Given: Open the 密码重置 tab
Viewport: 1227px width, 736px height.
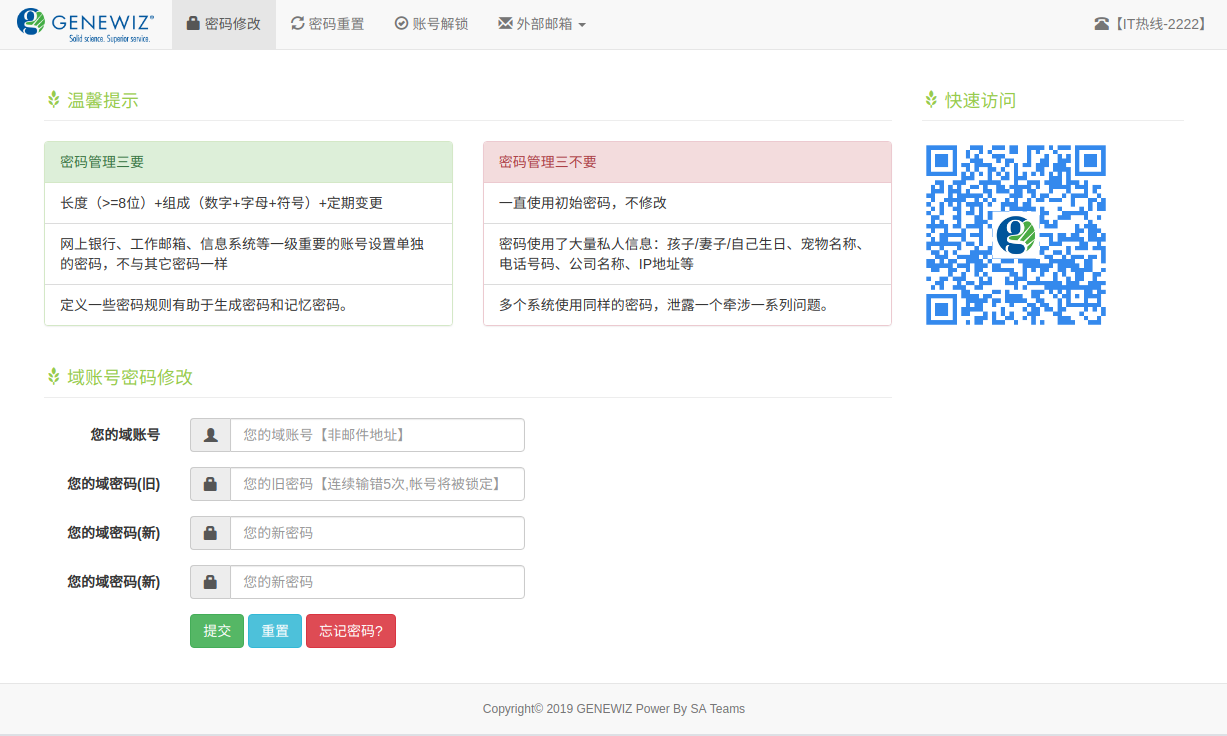Looking at the screenshot, I should coord(328,24).
